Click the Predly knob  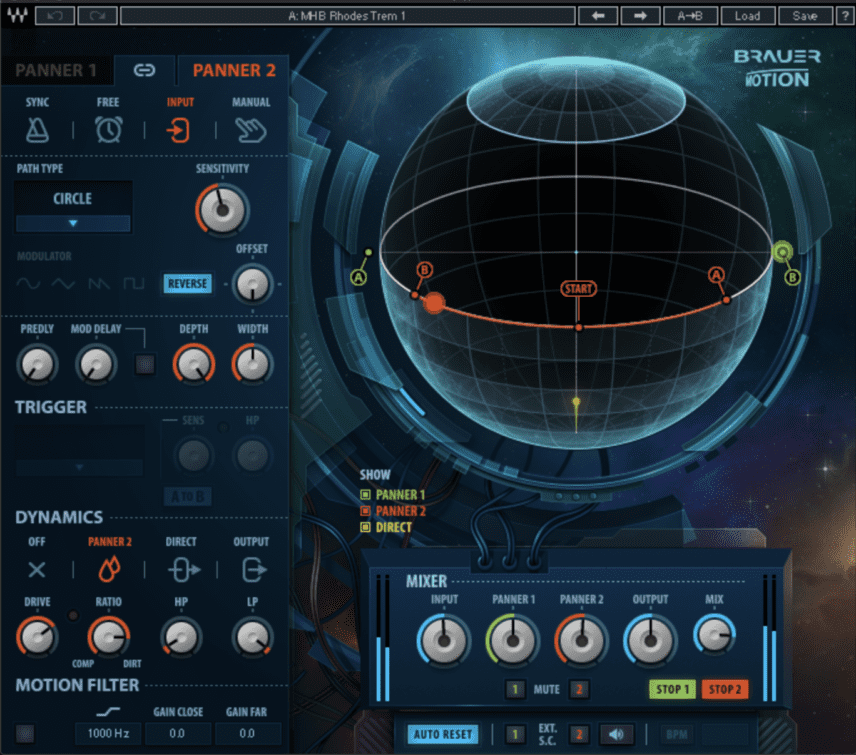(x=37, y=364)
